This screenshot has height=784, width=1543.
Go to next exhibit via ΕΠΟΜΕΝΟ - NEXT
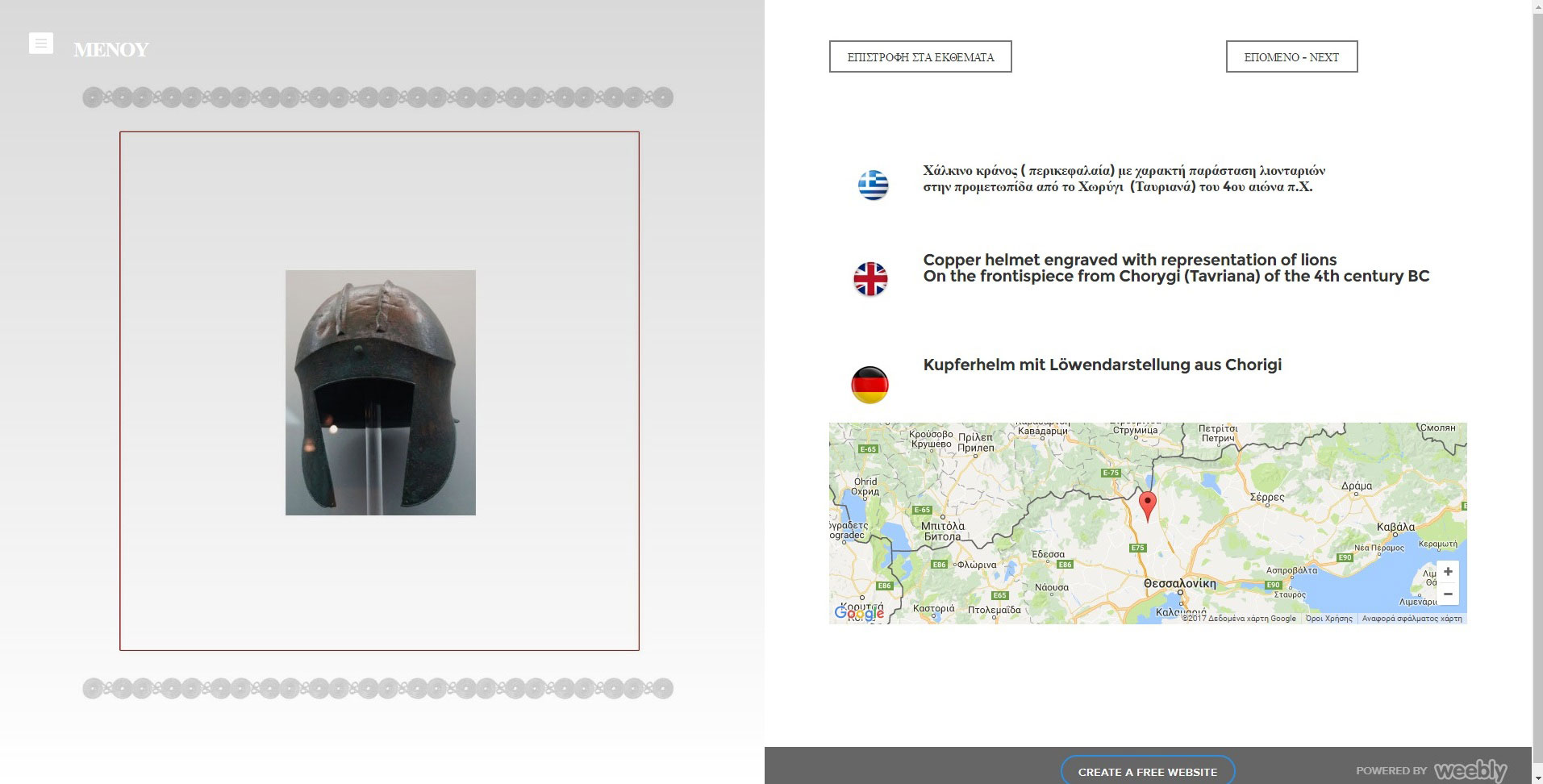point(1291,57)
